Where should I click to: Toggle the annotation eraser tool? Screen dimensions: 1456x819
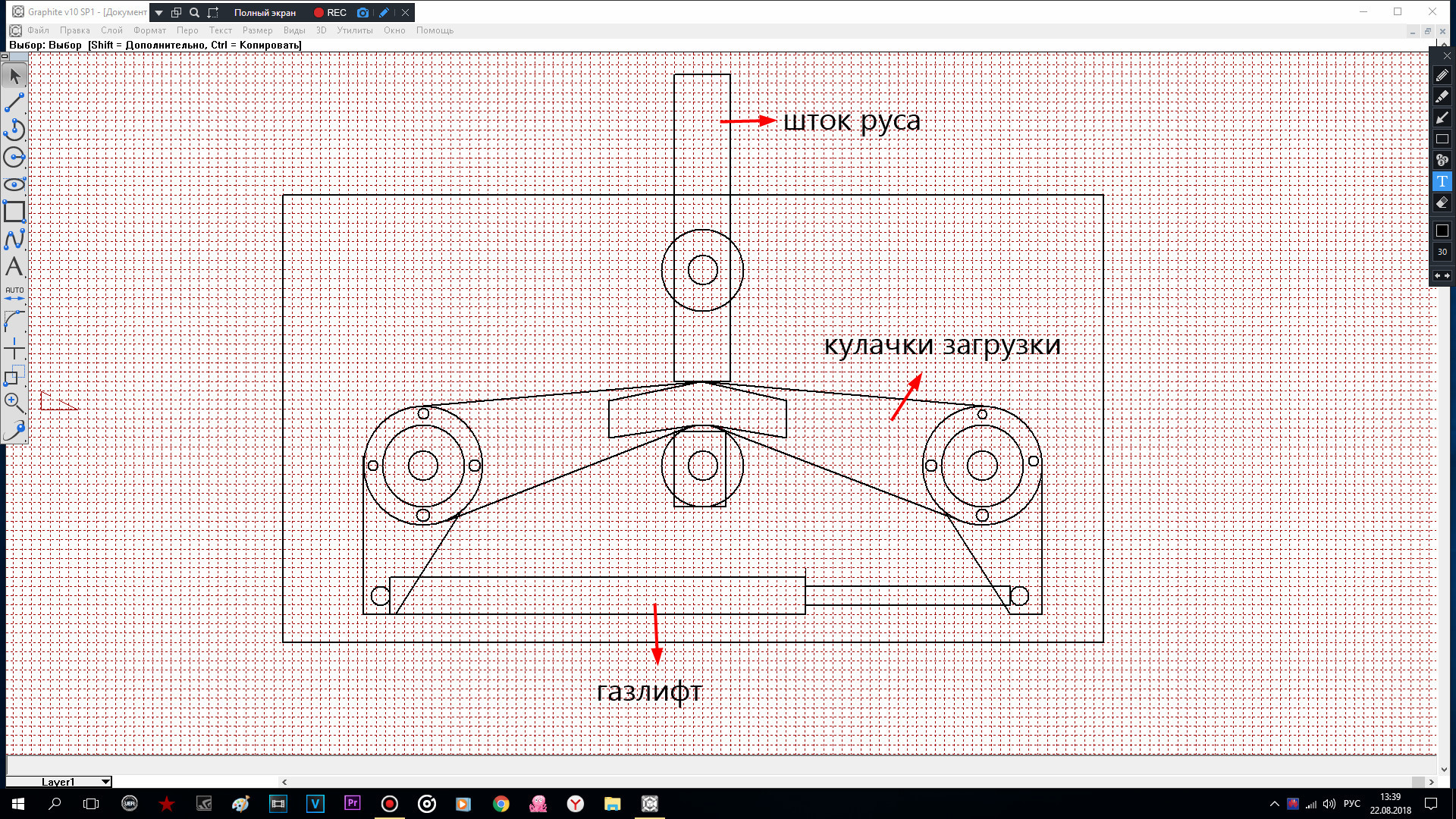pos(1442,202)
